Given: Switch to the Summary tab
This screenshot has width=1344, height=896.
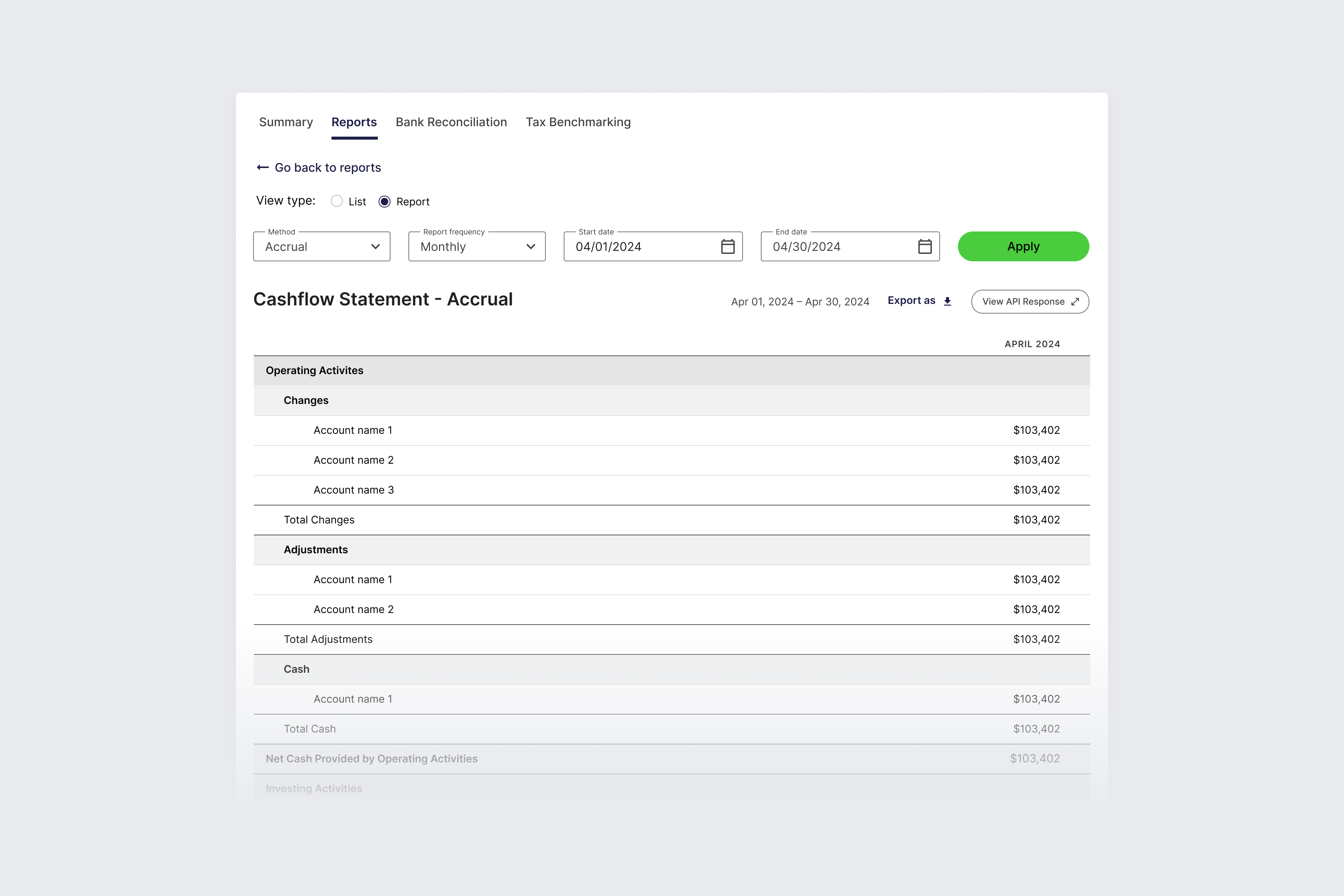Looking at the screenshot, I should tap(286, 122).
